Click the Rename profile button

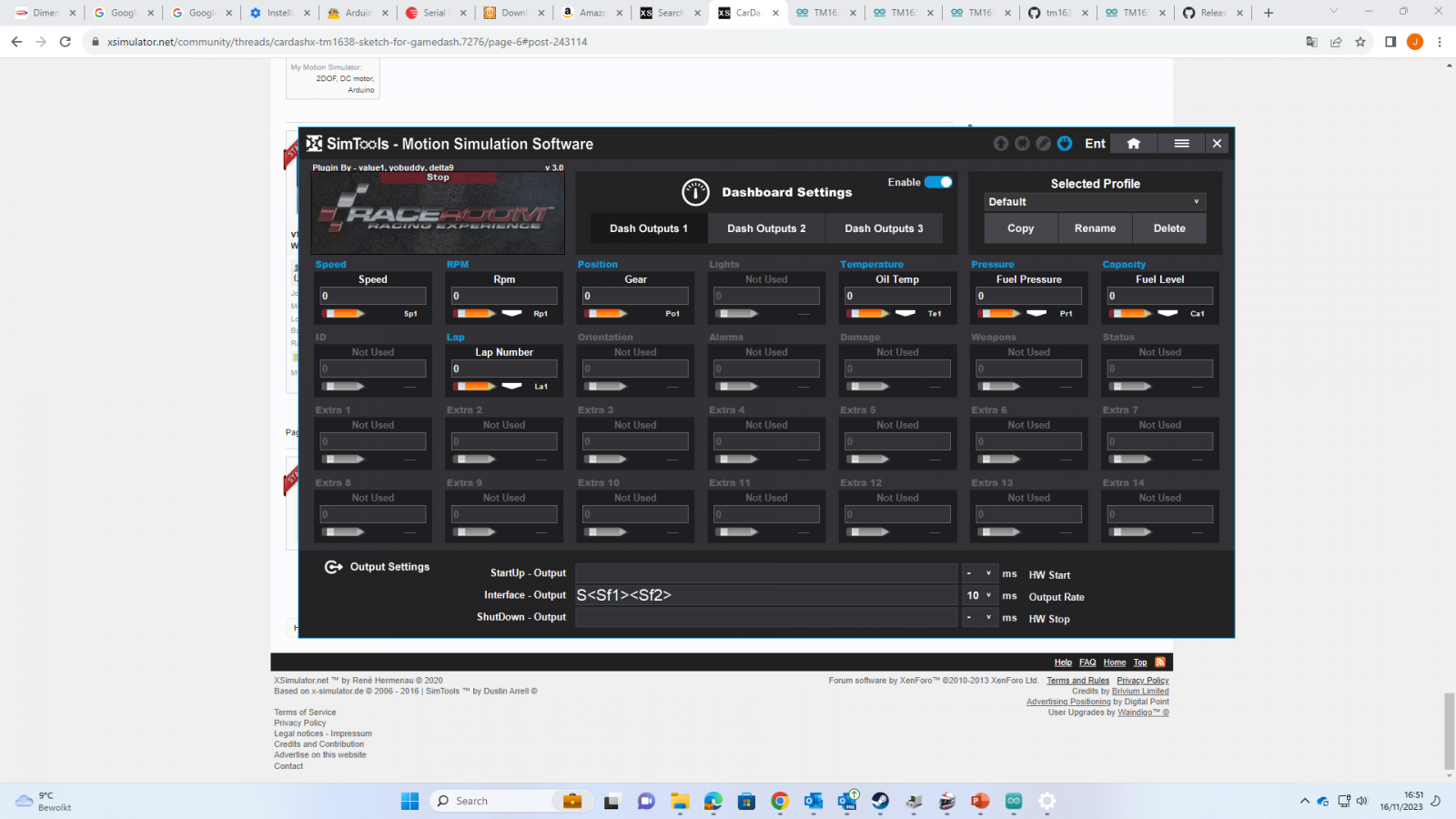click(x=1096, y=228)
